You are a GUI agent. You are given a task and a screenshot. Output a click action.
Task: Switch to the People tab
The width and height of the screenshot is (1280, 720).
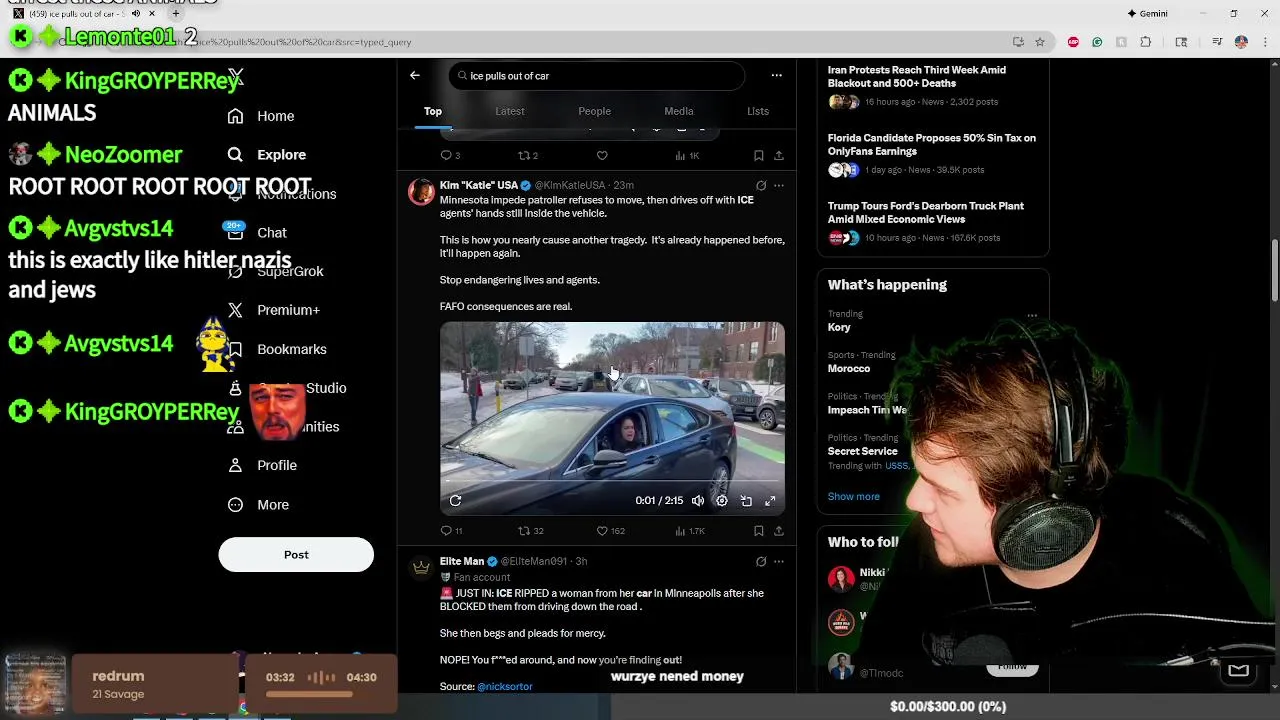(x=594, y=111)
